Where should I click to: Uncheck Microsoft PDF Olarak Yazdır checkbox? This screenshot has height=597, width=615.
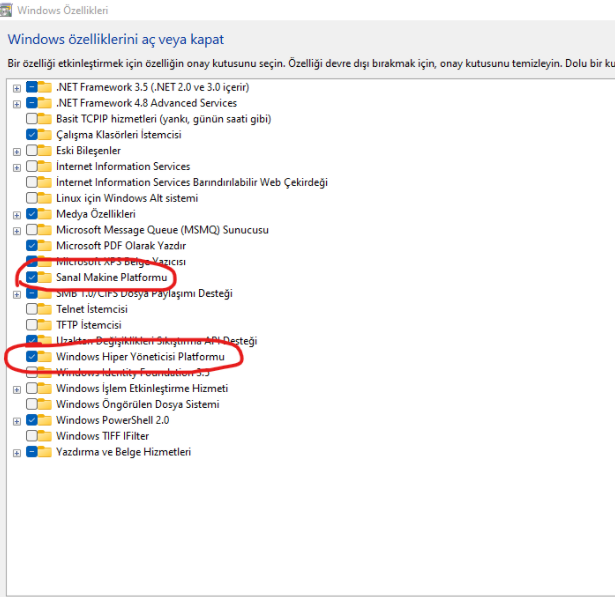click(x=32, y=246)
